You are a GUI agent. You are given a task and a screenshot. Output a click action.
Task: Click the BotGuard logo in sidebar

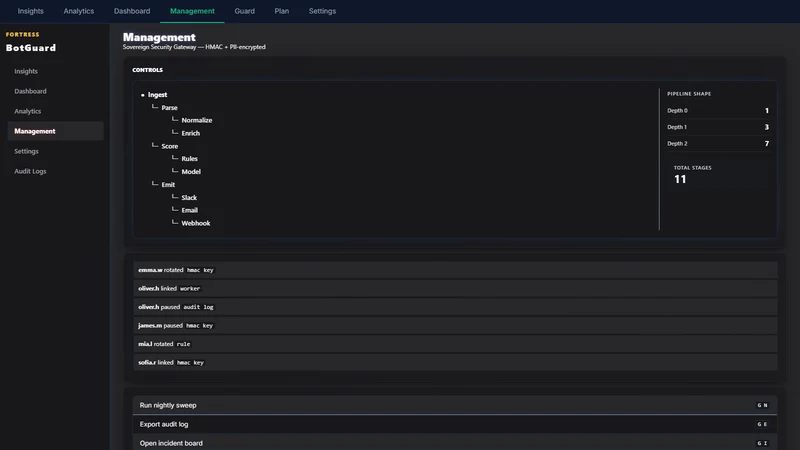pyautogui.click(x=31, y=48)
